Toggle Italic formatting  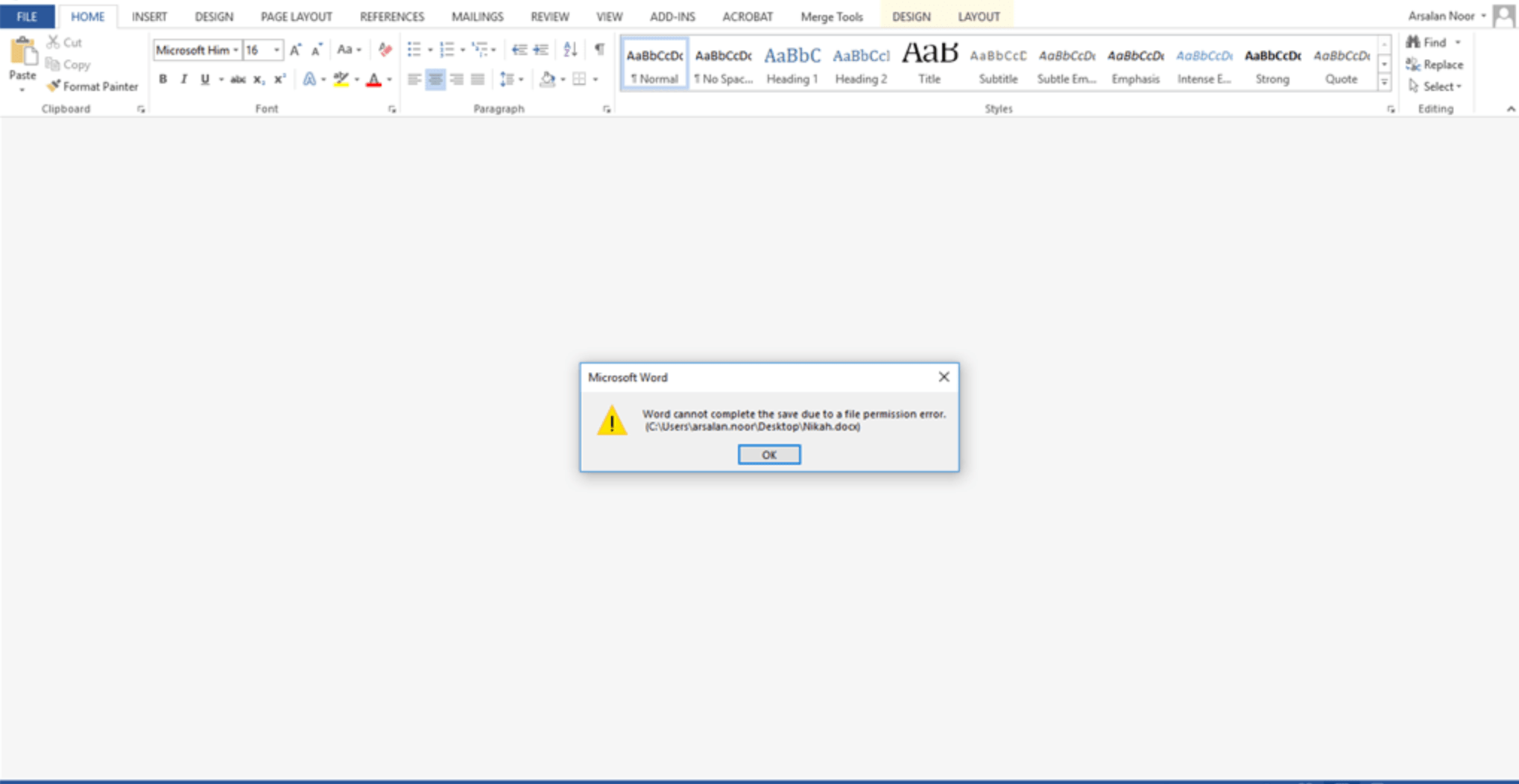183,79
